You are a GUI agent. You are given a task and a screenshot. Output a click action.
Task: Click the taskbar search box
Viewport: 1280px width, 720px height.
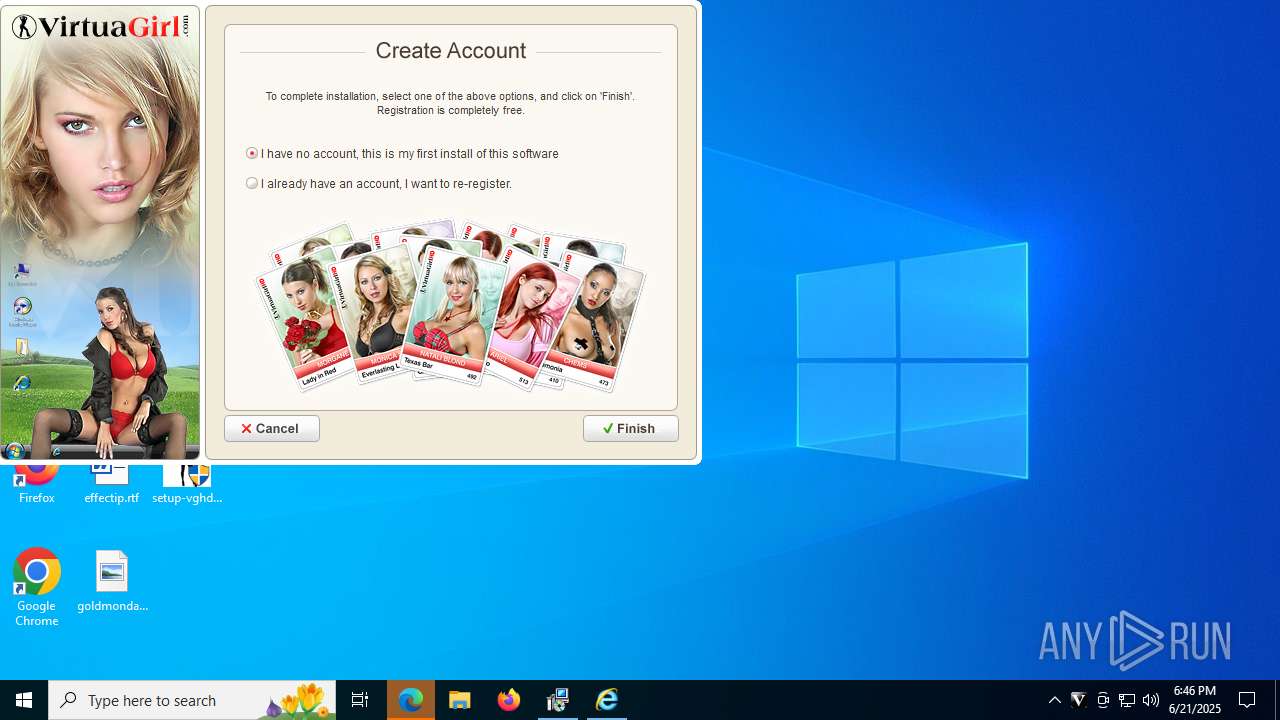click(x=192, y=700)
